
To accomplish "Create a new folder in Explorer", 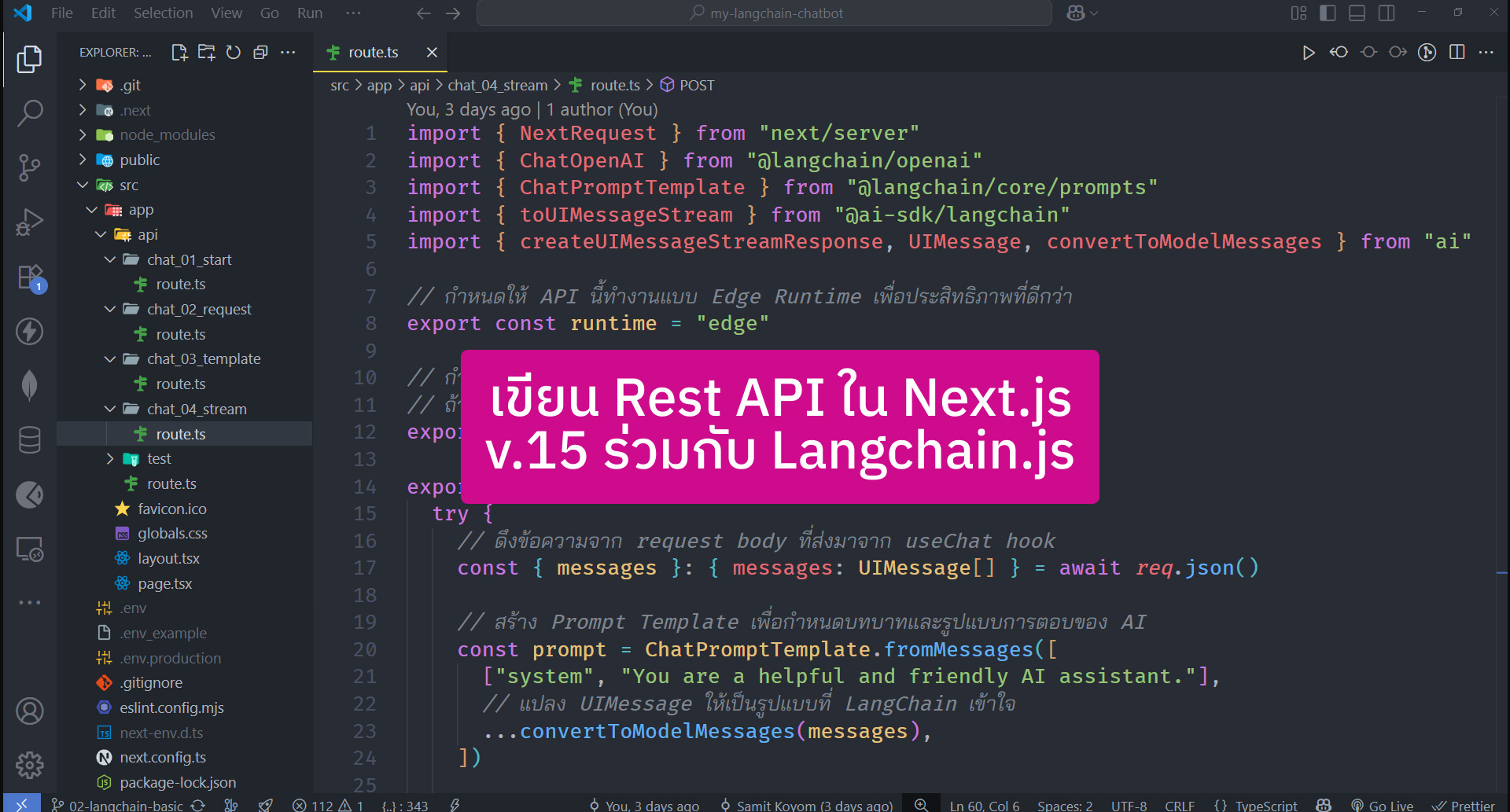I will pyautogui.click(x=207, y=53).
